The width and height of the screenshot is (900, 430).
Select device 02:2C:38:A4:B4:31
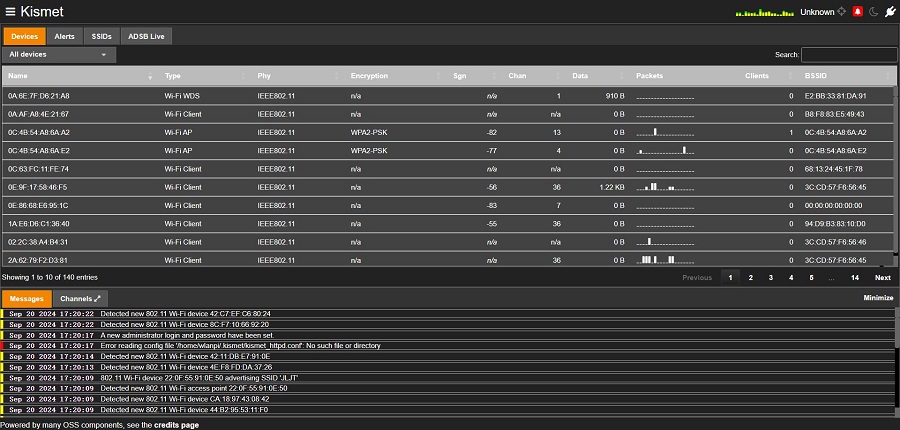pyautogui.click(x=448, y=242)
